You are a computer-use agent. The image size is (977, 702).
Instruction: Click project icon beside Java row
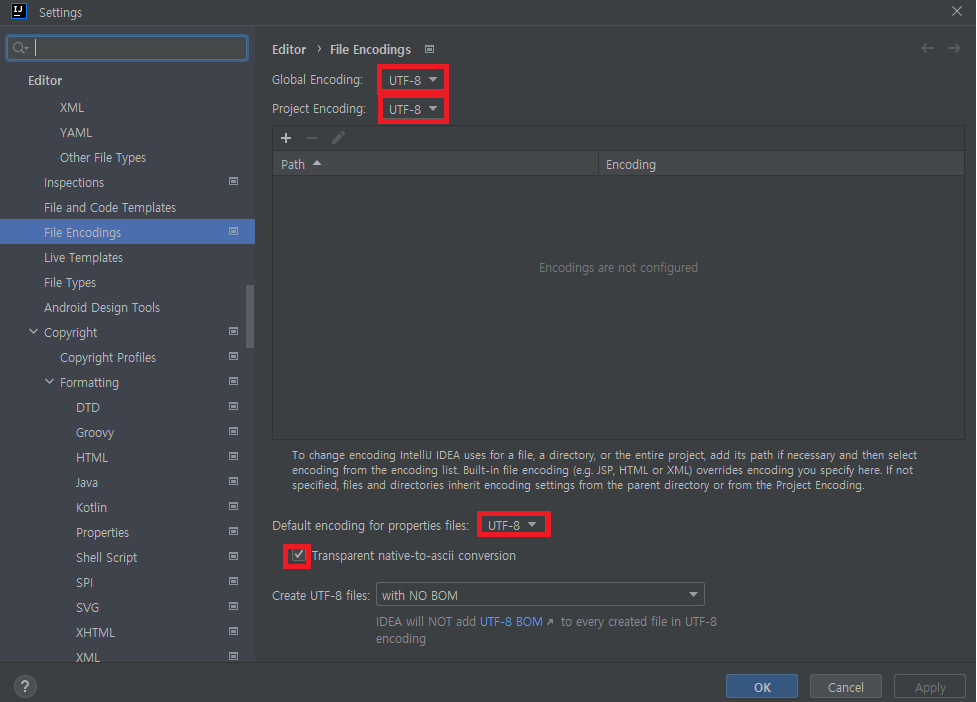pyautogui.click(x=234, y=481)
